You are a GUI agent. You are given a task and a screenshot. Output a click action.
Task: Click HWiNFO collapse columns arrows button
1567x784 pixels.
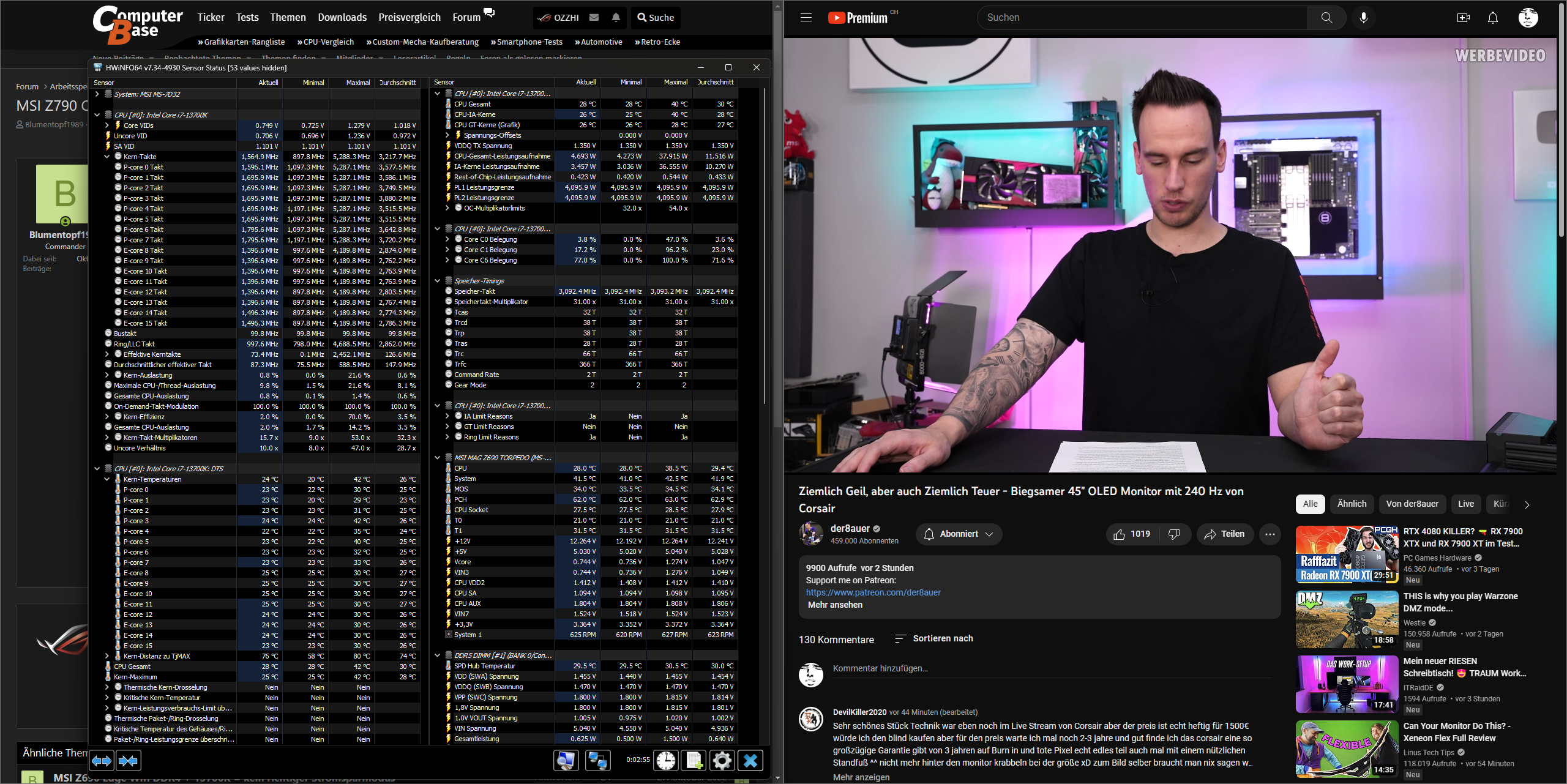[x=128, y=761]
